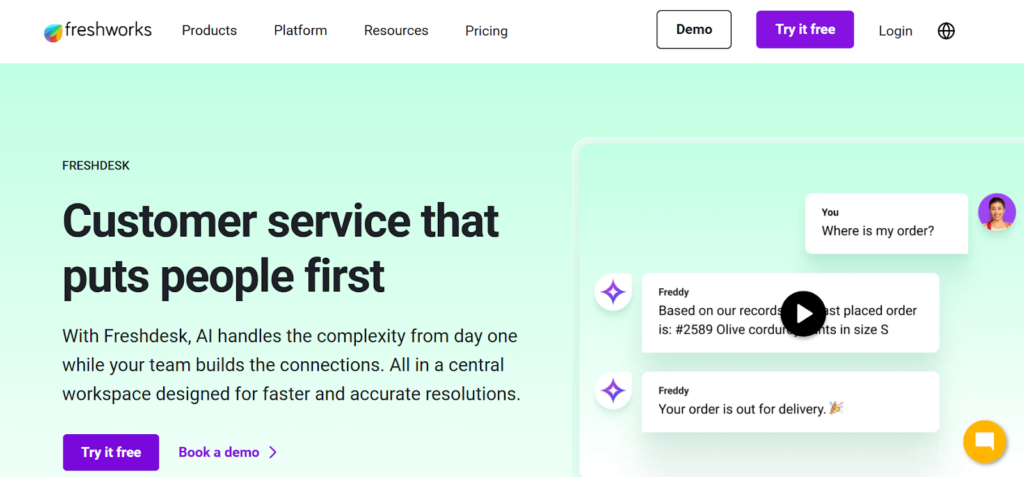The image size is (1024, 477).
Task: Open the Products menu
Action: pos(209,31)
